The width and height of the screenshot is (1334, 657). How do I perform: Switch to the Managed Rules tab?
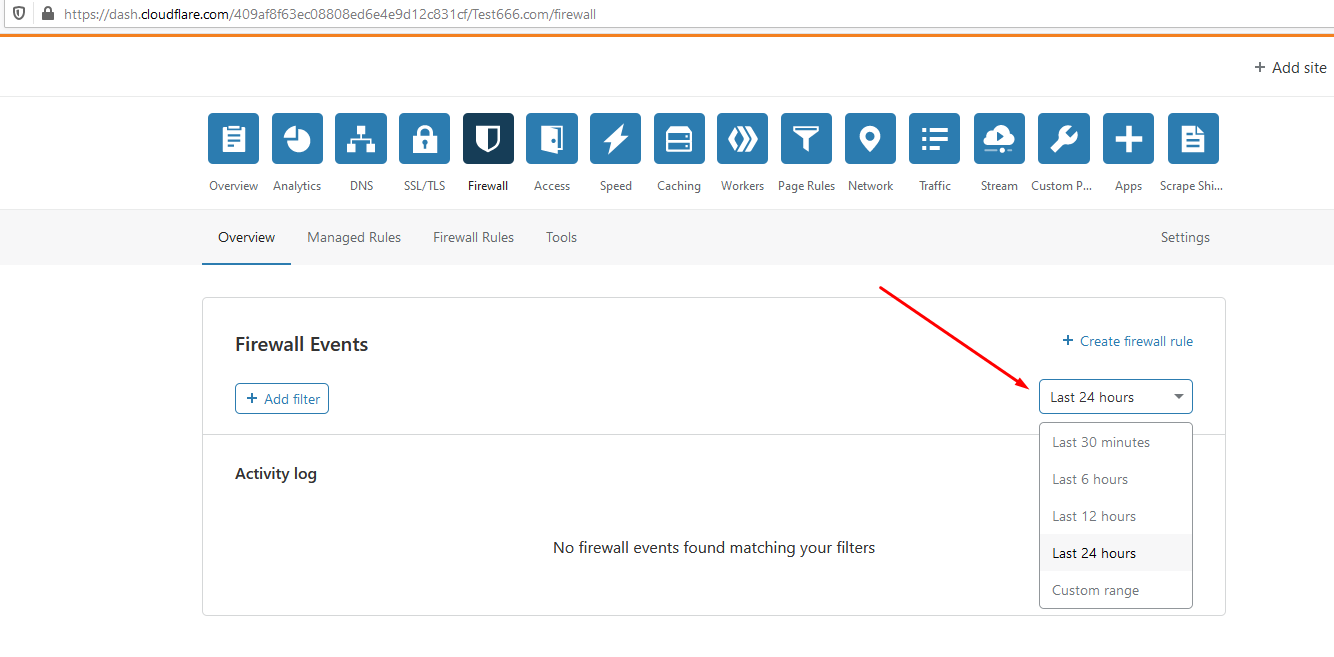(354, 237)
